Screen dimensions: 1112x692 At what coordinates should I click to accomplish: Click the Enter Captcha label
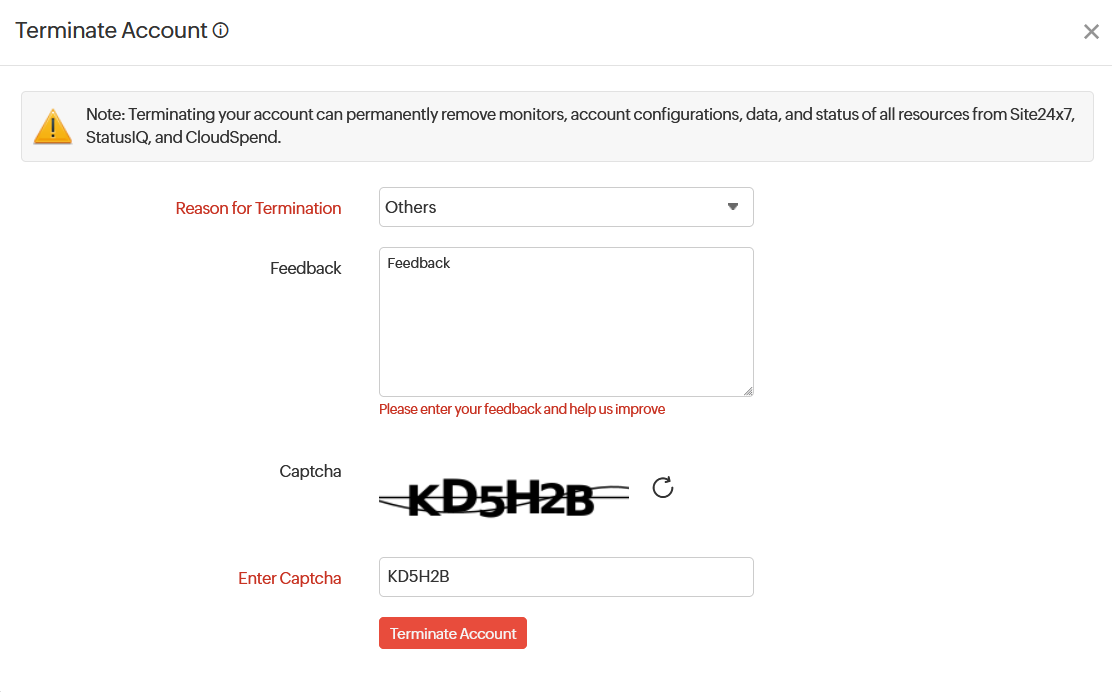(289, 578)
